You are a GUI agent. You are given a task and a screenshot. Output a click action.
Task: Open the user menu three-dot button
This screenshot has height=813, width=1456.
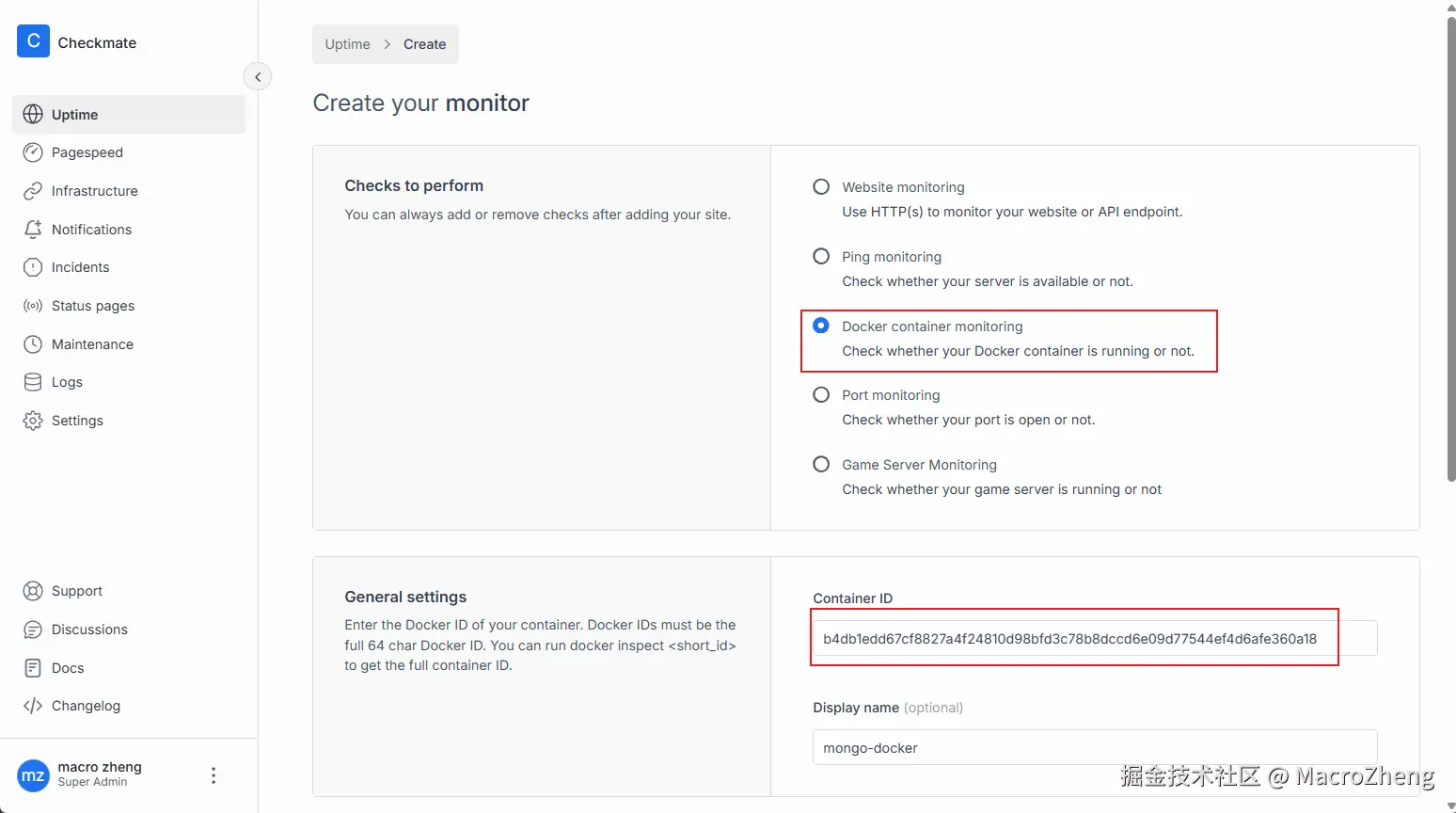click(214, 775)
